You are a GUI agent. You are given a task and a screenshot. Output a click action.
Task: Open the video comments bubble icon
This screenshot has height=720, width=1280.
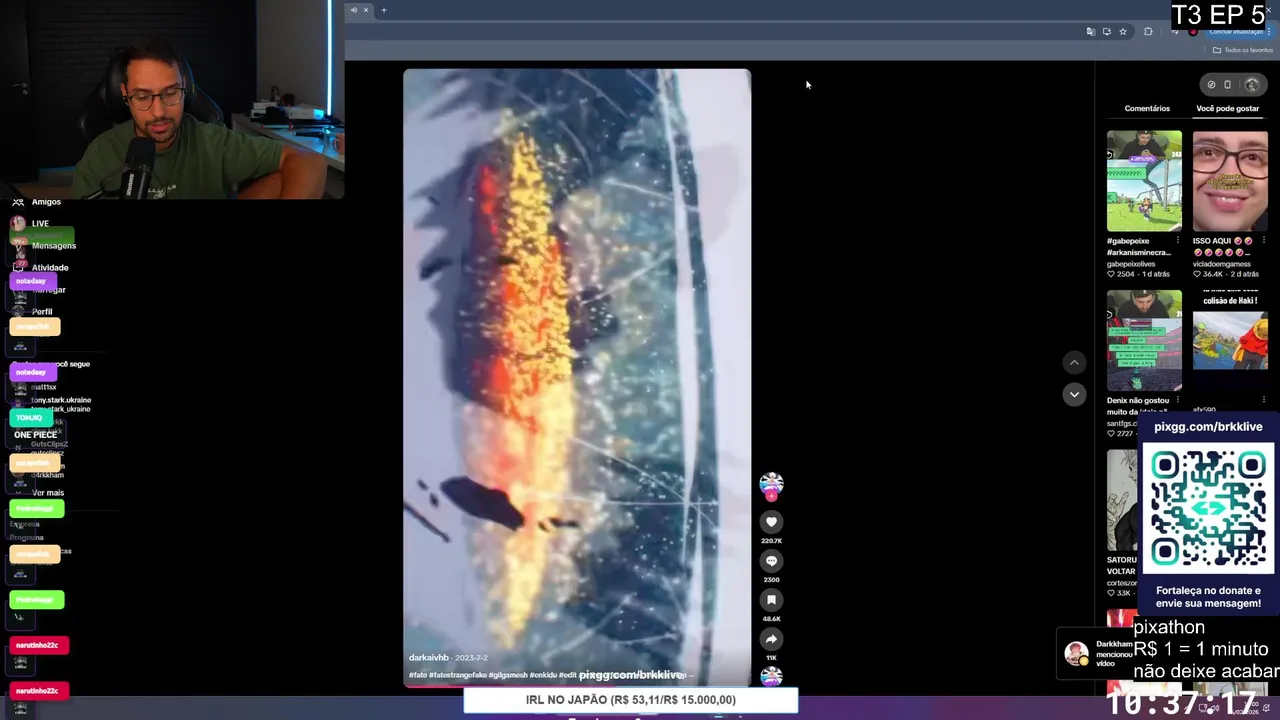pos(771,561)
